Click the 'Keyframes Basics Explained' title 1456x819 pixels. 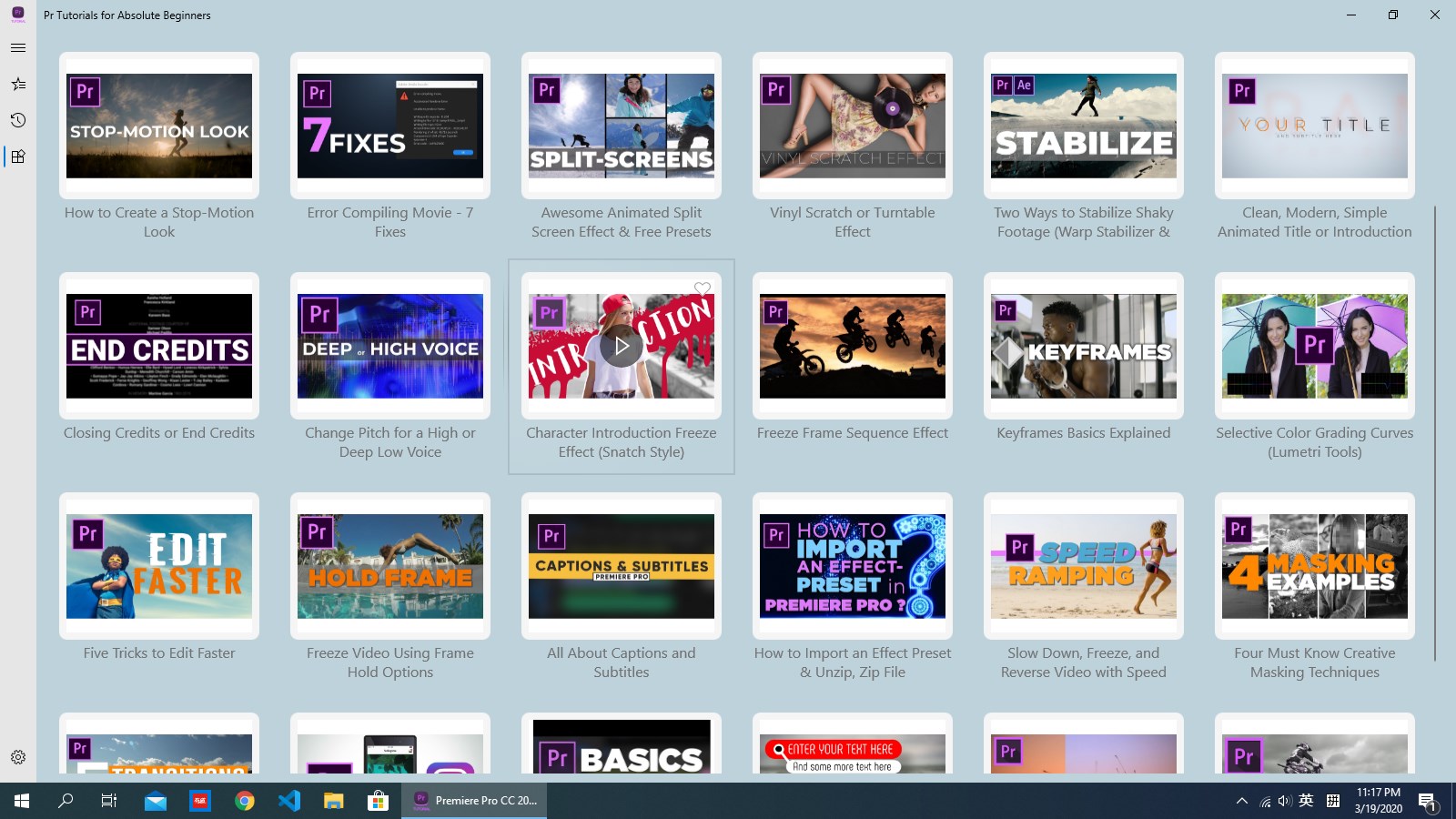[x=1084, y=433]
